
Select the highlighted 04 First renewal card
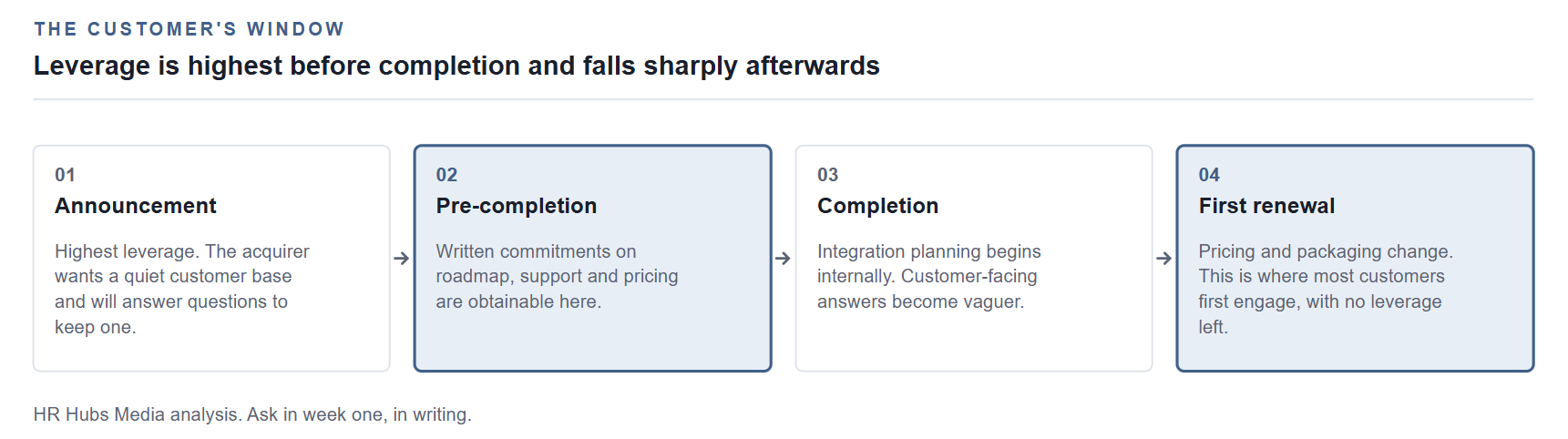[x=1356, y=259]
